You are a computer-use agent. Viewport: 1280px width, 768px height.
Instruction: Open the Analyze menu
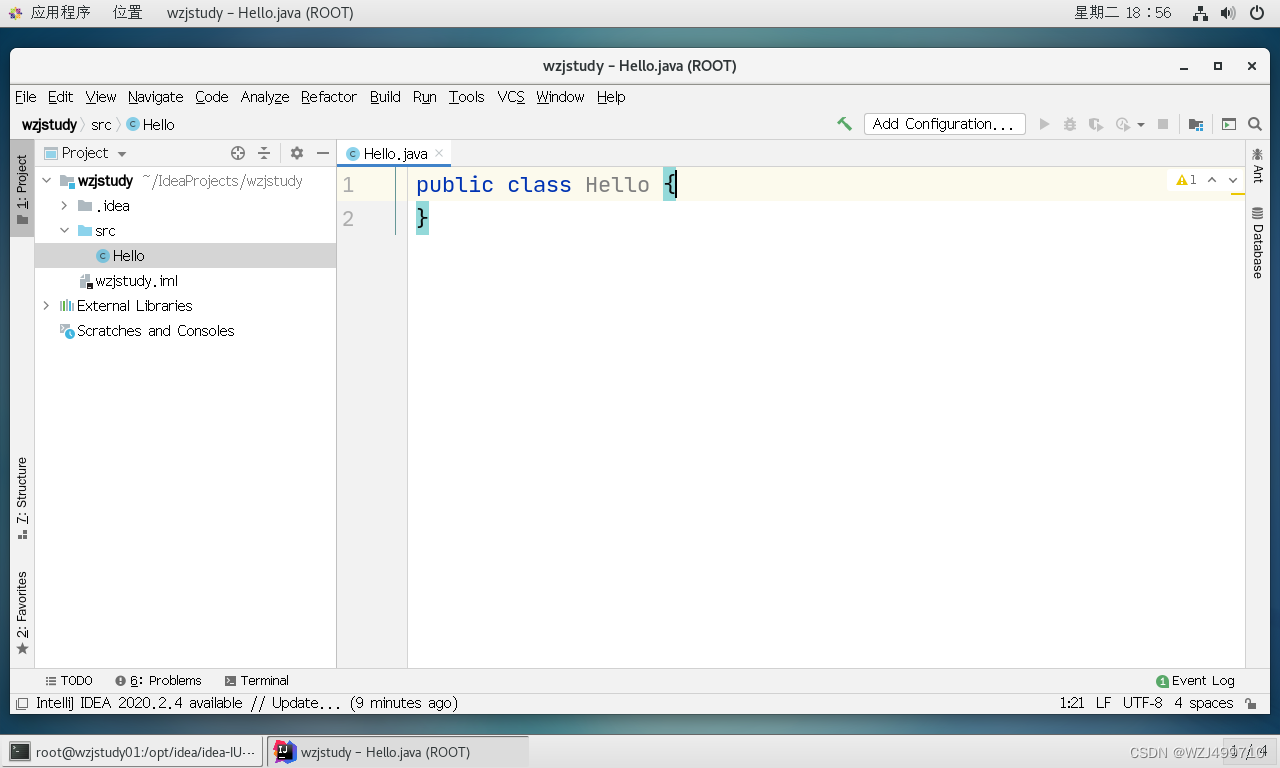tap(265, 97)
